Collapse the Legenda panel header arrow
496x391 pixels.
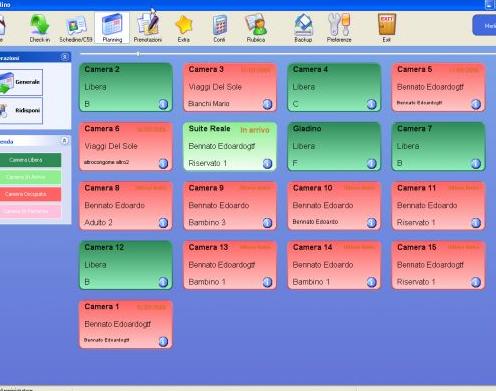pos(64,141)
